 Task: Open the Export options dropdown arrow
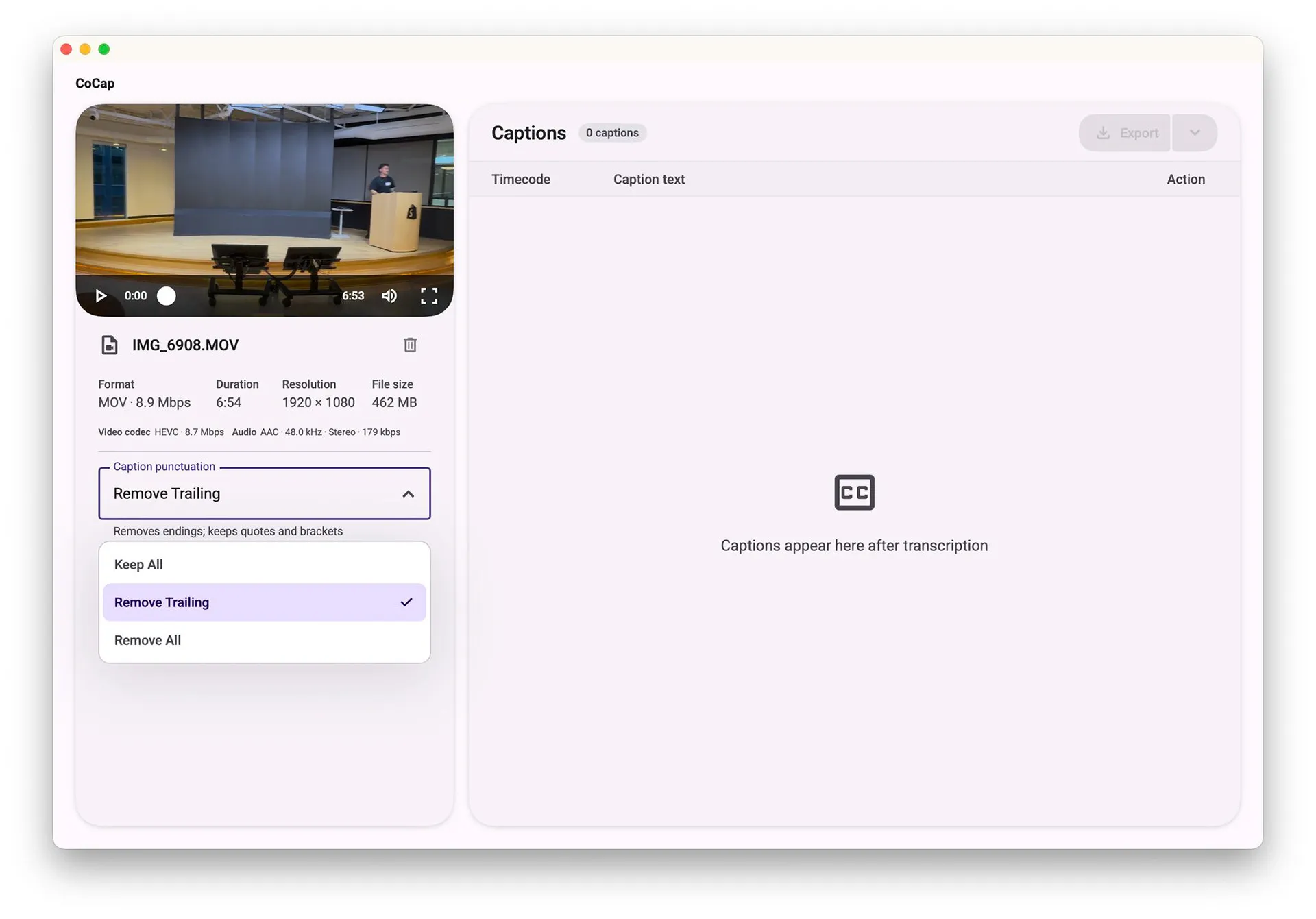pos(1195,133)
